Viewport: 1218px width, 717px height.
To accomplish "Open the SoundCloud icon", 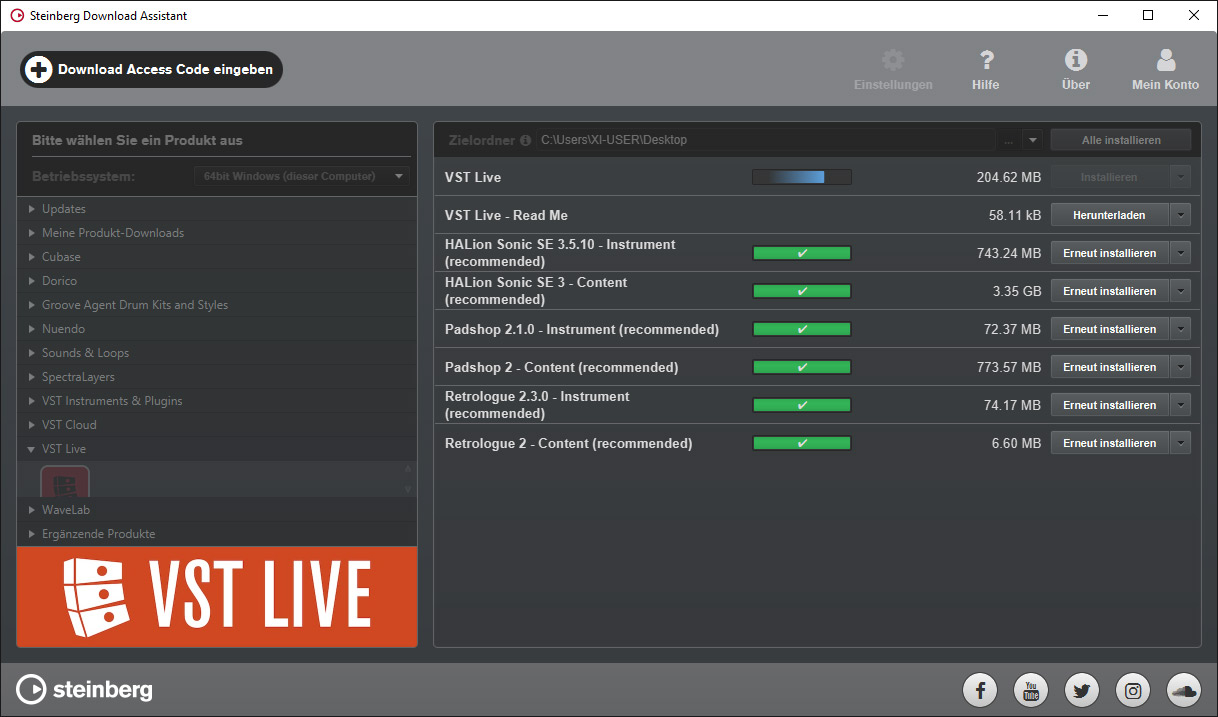I will tap(1184, 690).
